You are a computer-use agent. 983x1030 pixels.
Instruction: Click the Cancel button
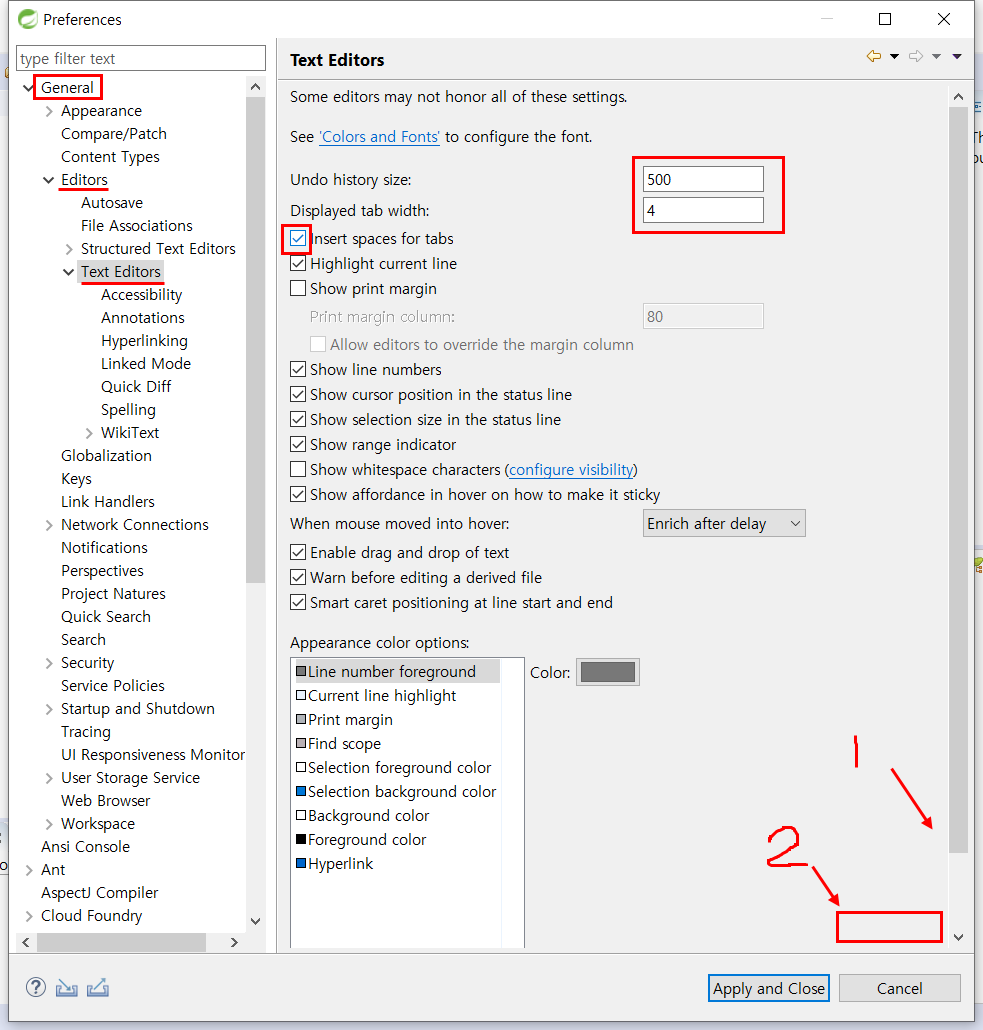[x=900, y=988]
